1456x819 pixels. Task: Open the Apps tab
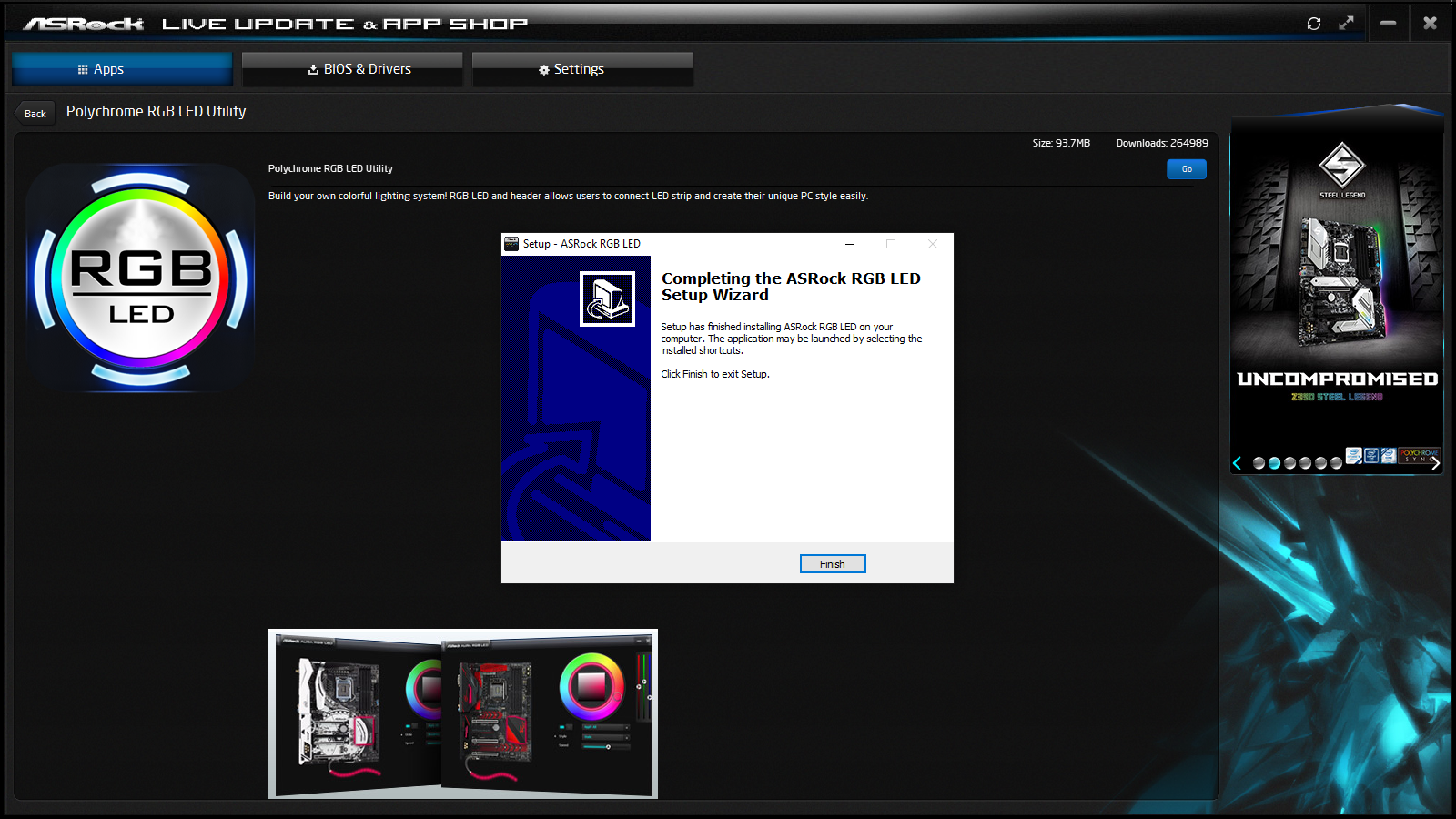point(122,69)
